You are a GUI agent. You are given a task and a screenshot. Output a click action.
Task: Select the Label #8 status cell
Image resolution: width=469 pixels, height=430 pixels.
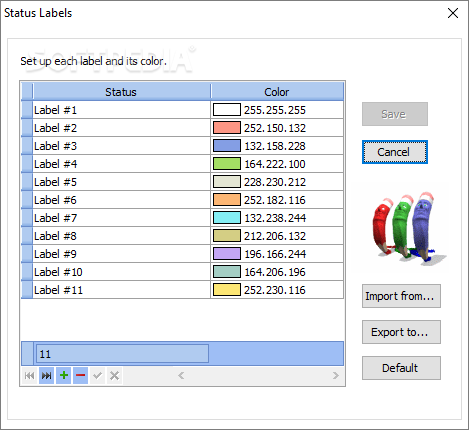point(121,236)
